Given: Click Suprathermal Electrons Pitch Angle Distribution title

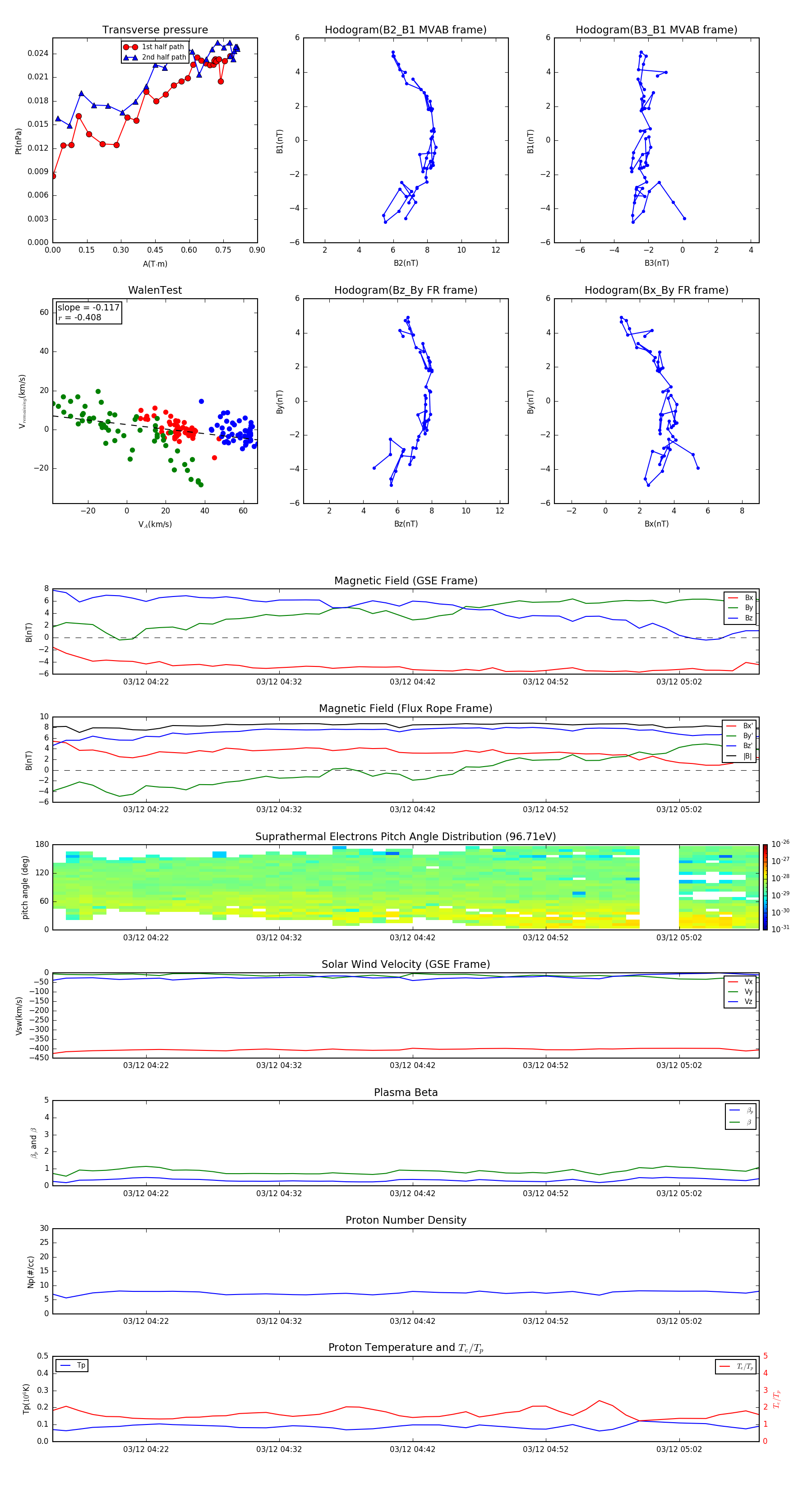Looking at the screenshot, I should tap(406, 837).
